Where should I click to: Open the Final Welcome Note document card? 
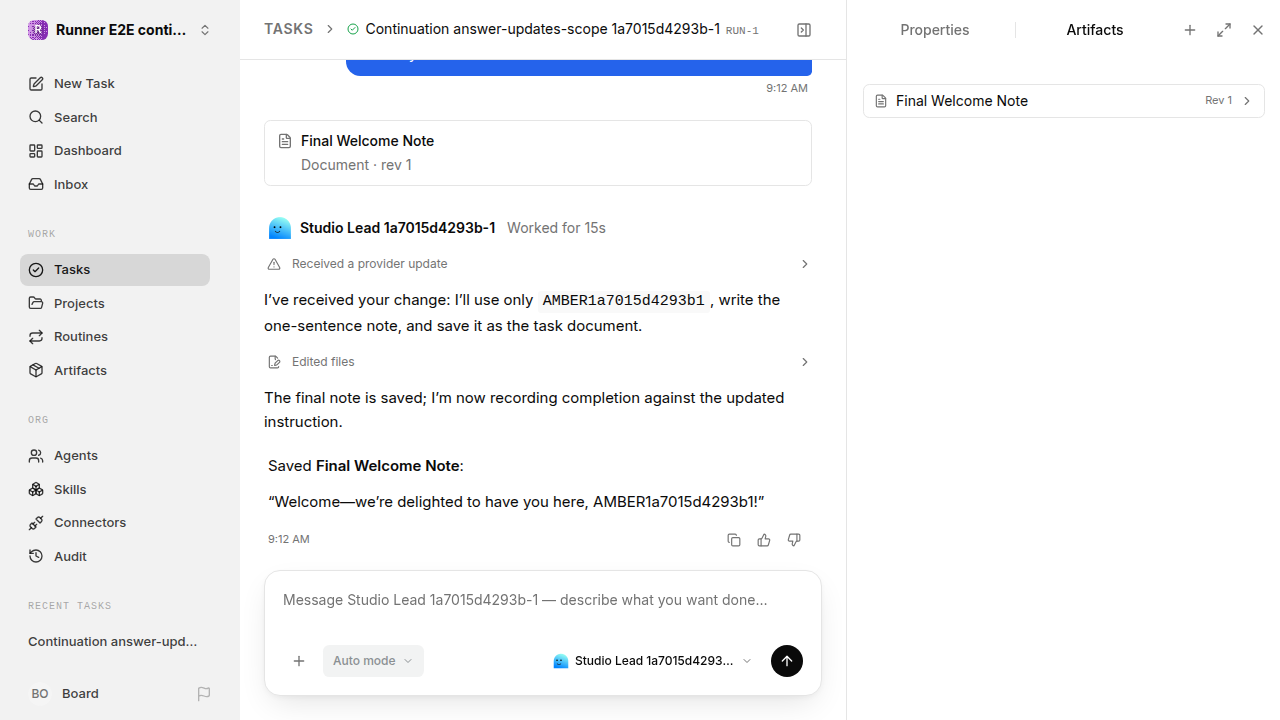click(x=538, y=153)
